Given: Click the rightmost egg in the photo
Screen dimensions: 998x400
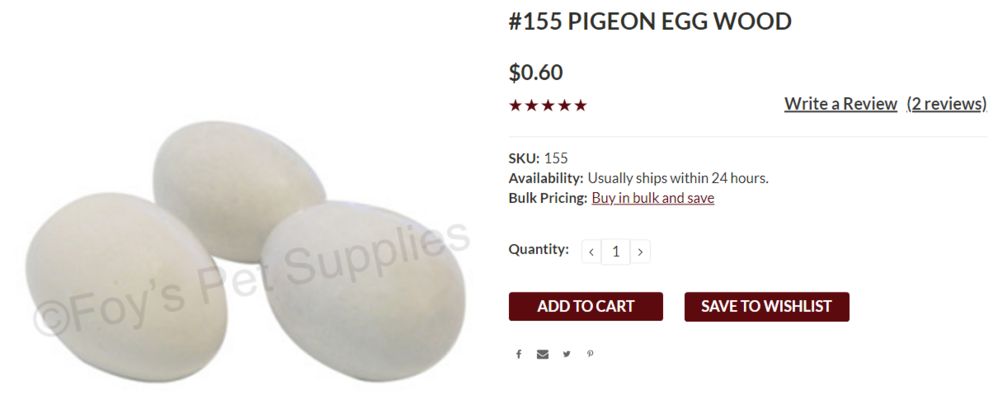Looking at the screenshot, I should pos(364,290).
